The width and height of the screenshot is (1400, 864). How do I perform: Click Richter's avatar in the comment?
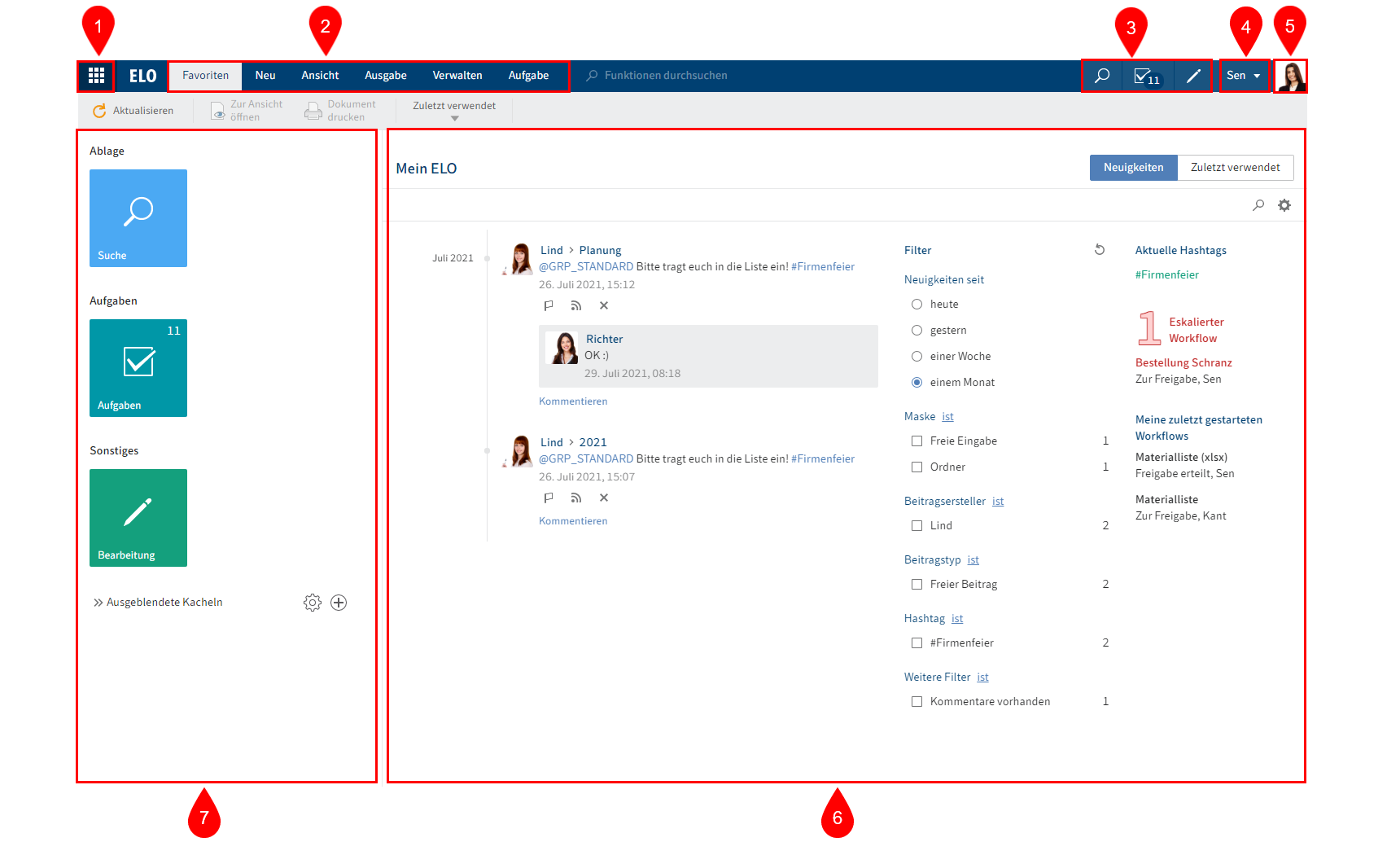(563, 348)
